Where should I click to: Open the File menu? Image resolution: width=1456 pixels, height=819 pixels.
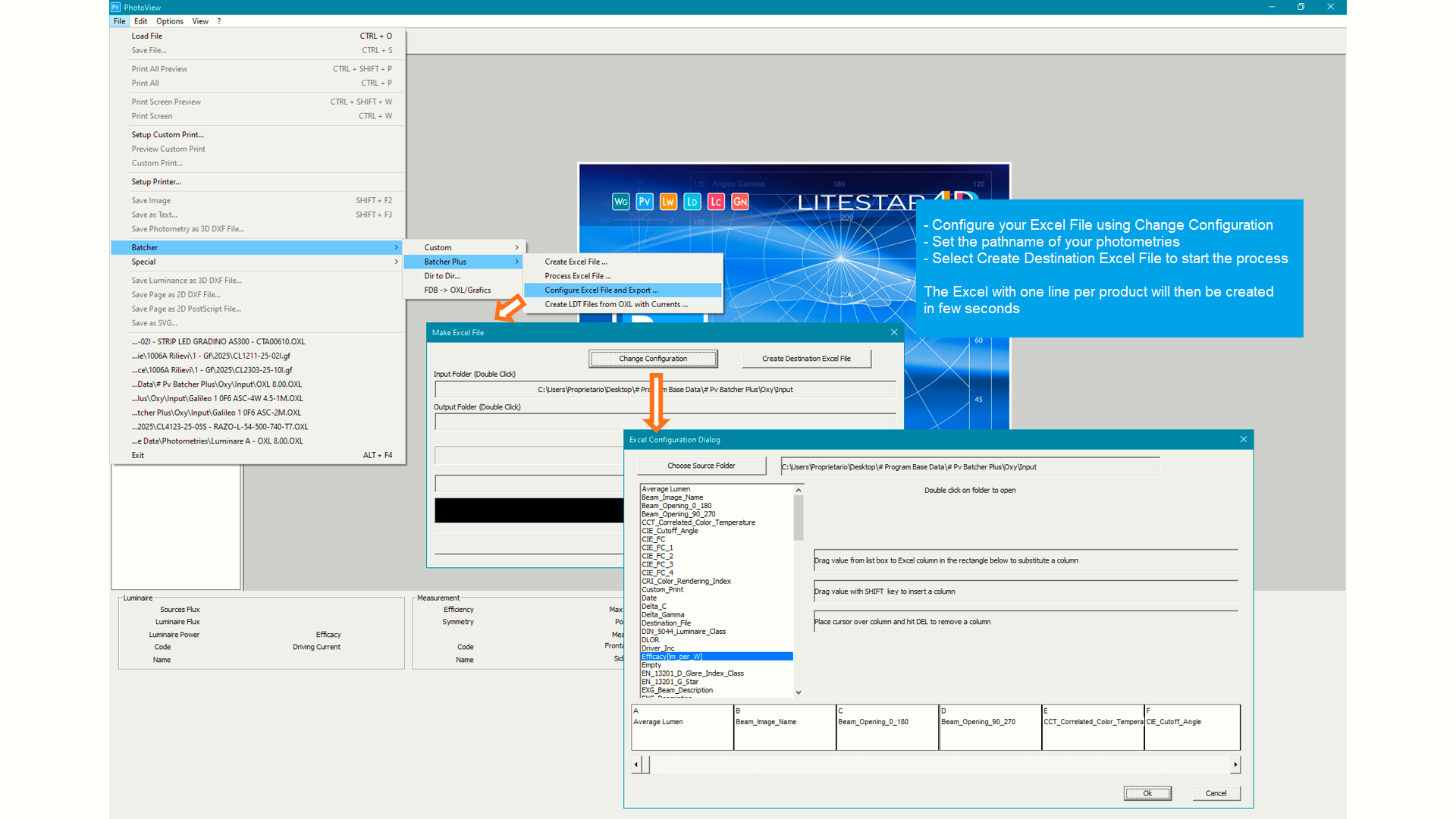(x=120, y=21)
